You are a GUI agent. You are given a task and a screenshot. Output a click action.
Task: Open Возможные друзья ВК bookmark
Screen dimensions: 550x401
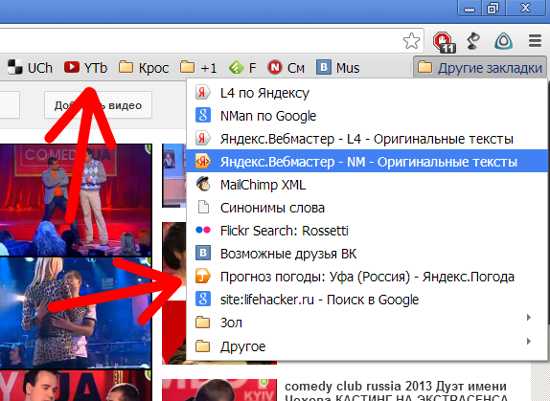pyautogui.click(x=367, y=254)
